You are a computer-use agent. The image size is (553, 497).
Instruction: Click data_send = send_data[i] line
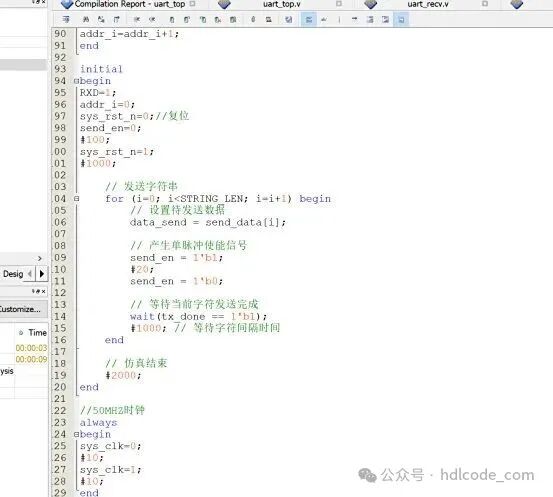208,223
